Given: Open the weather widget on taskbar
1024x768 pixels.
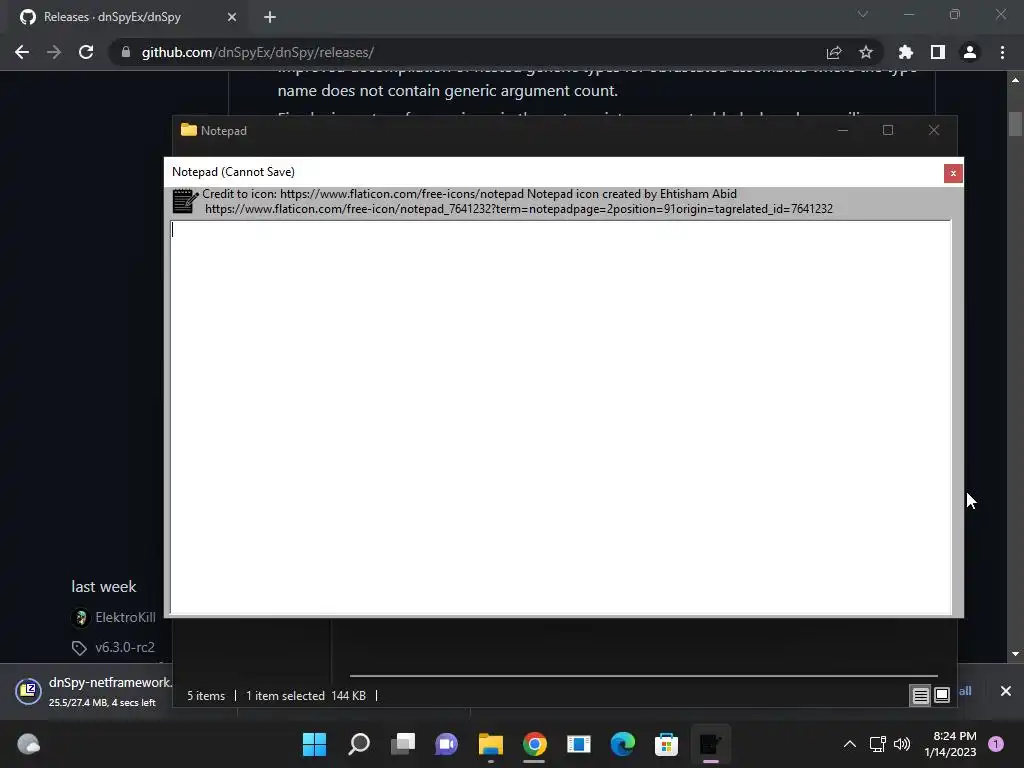Looking at the screenshot, I should pyautogui.click(x=28, y=744).
